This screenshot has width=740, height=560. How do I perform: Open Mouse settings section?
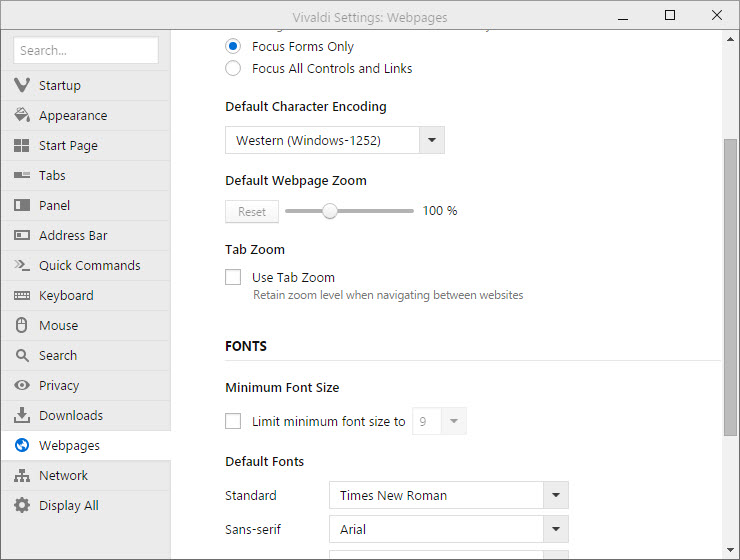point(86,325)
